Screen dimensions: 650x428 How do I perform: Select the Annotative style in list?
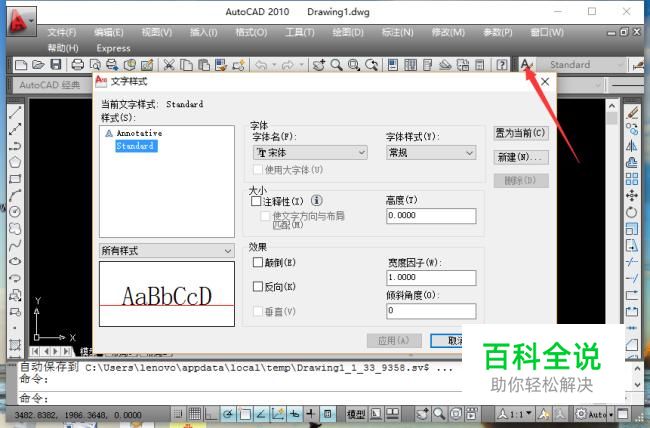pyautogui.click(x=139, y=133)
